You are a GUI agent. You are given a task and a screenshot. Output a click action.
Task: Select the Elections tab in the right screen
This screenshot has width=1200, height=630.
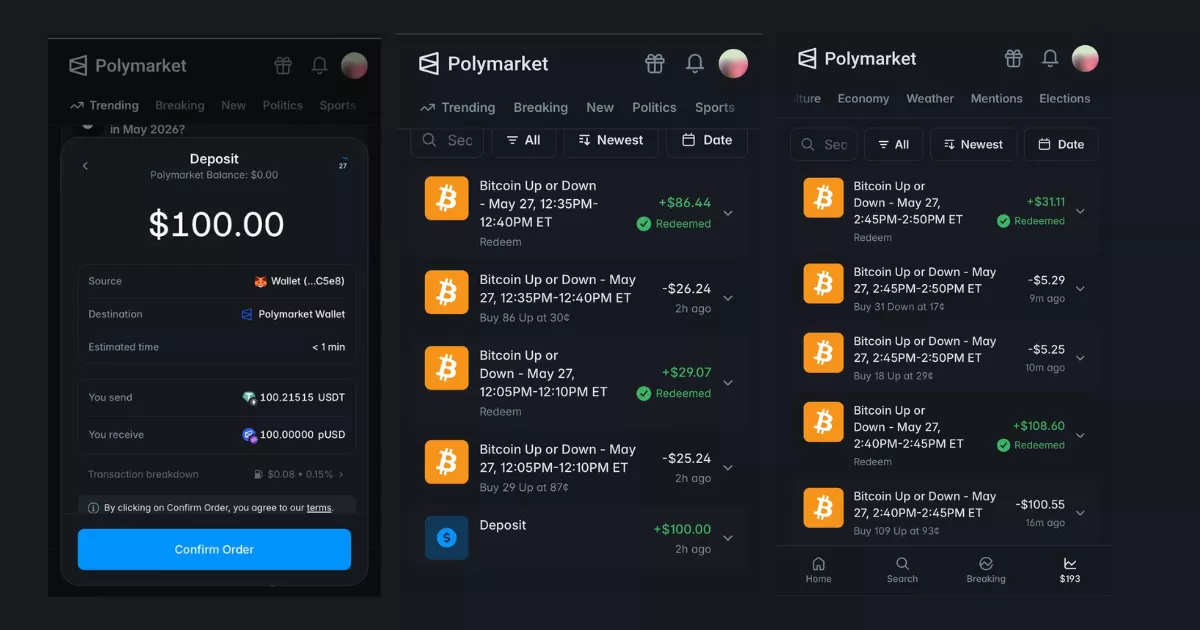1064,98
